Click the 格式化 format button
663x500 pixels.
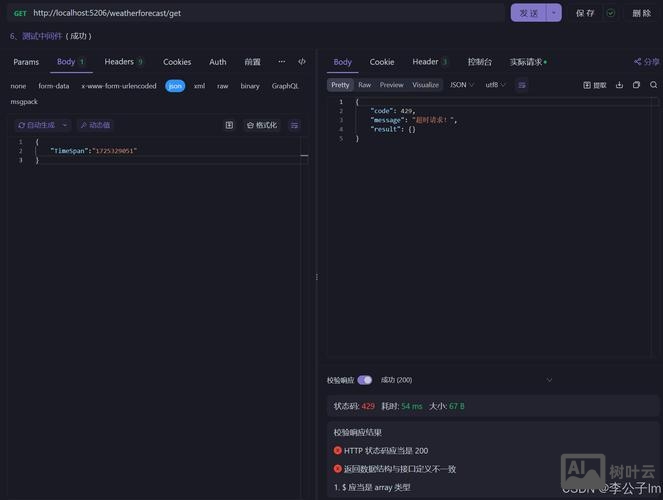(261, 125)
